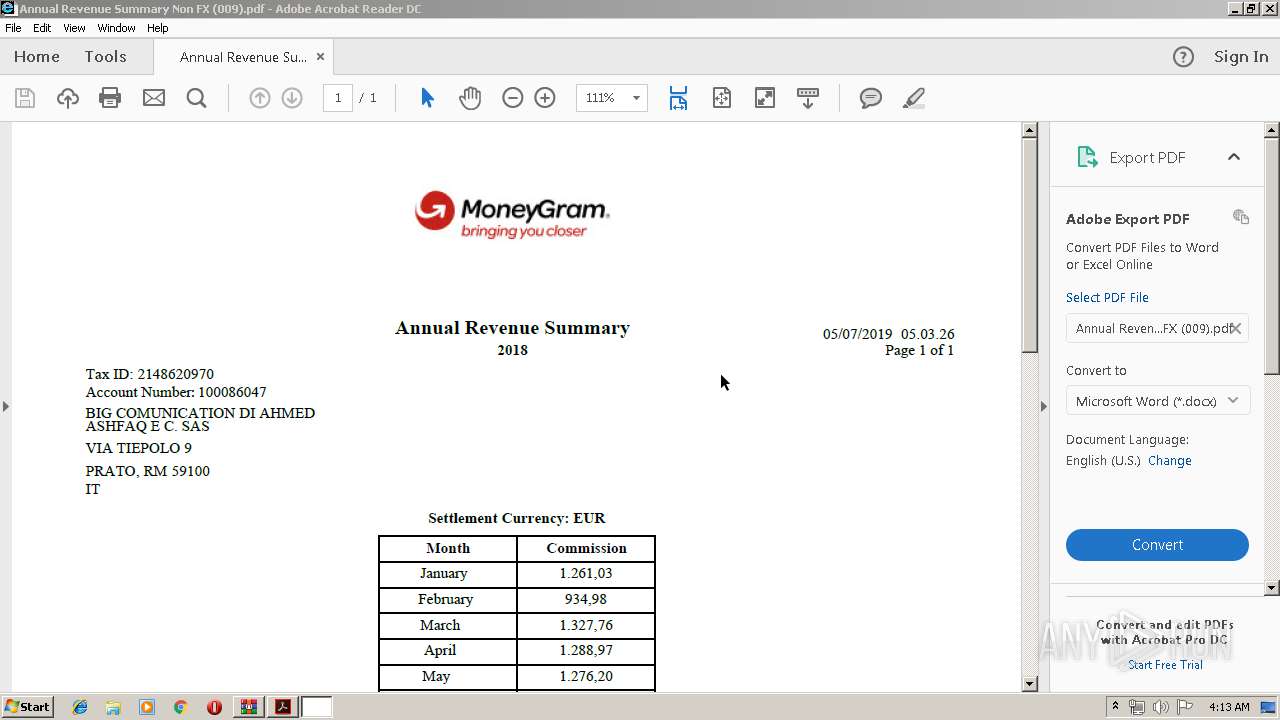Viewport: 1280px width, 720px height.
Task: Switch to the Tools tab
Action: click(x=105, y=57)
